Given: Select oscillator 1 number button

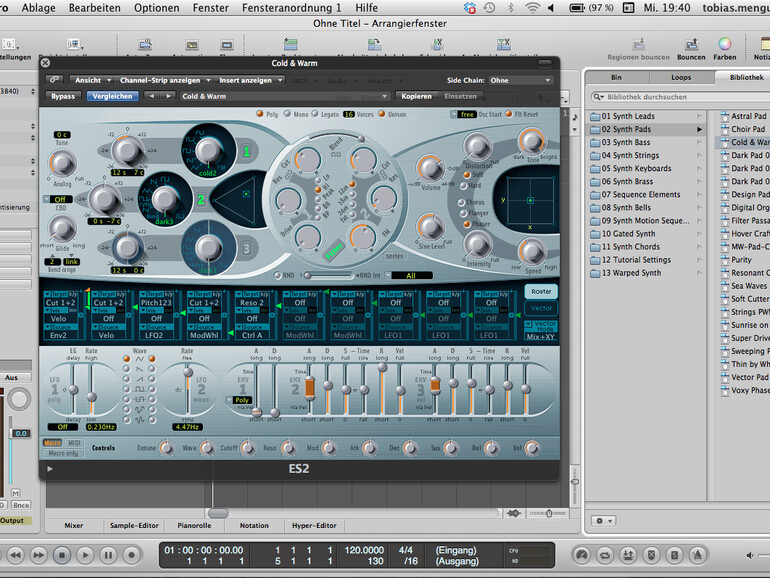Looking at the screenshot, I should [x=246, y=152].
